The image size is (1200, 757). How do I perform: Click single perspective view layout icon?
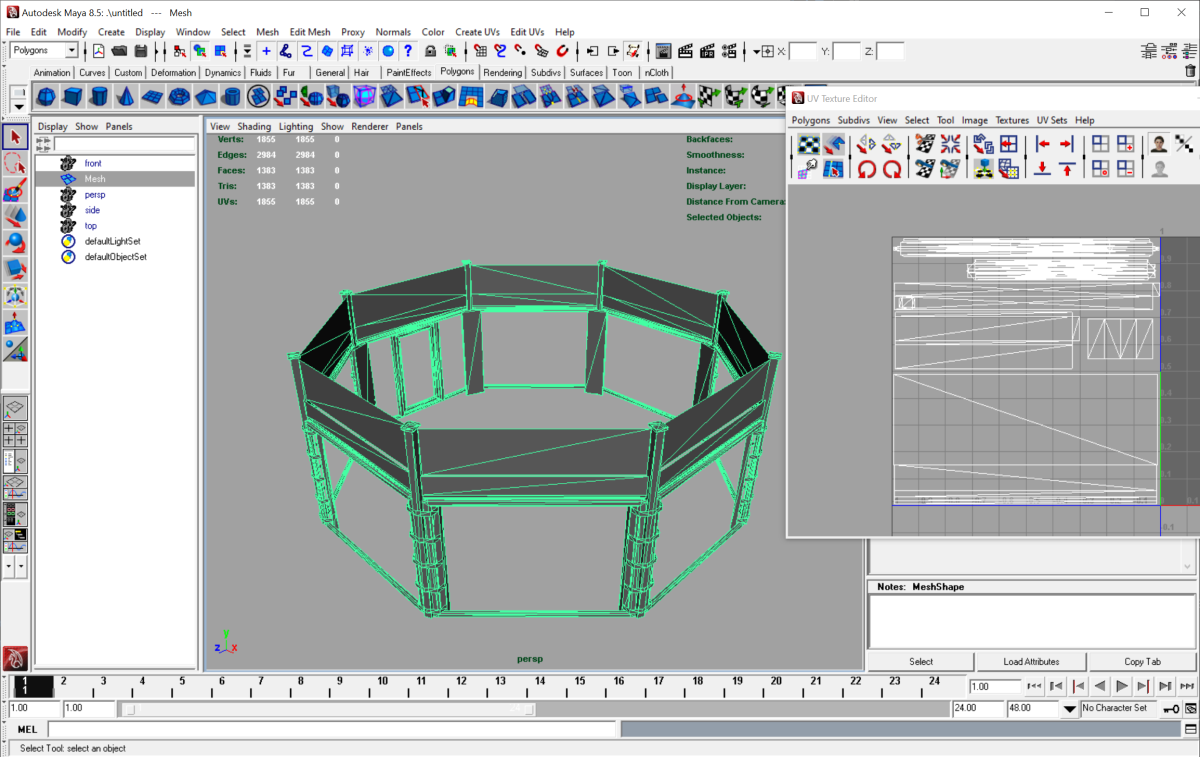15,408
